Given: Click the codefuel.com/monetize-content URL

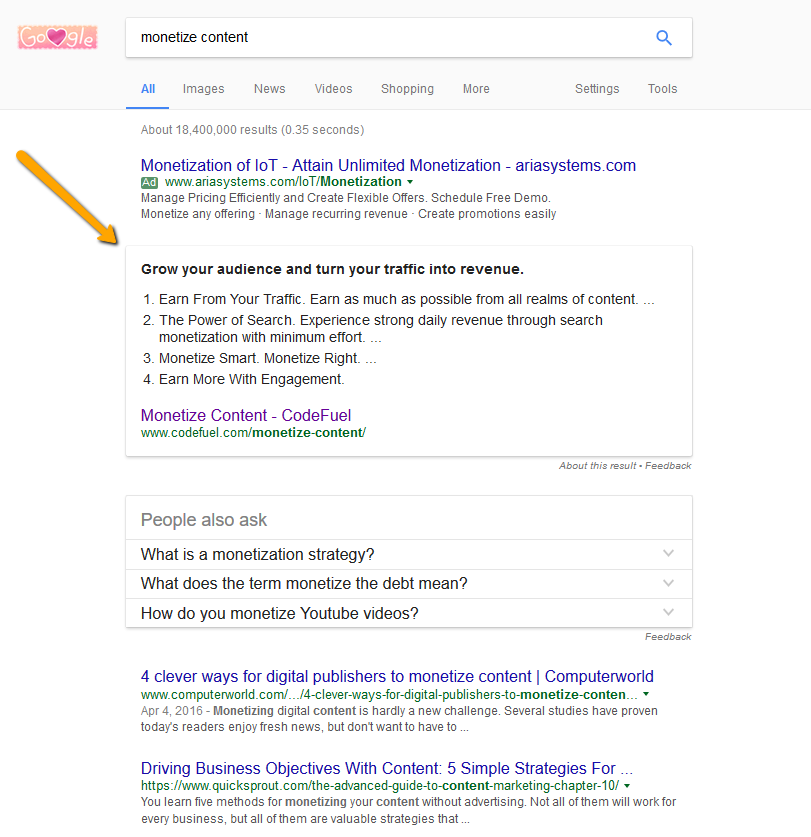Looking at the screenshot, I should [254, 433].
